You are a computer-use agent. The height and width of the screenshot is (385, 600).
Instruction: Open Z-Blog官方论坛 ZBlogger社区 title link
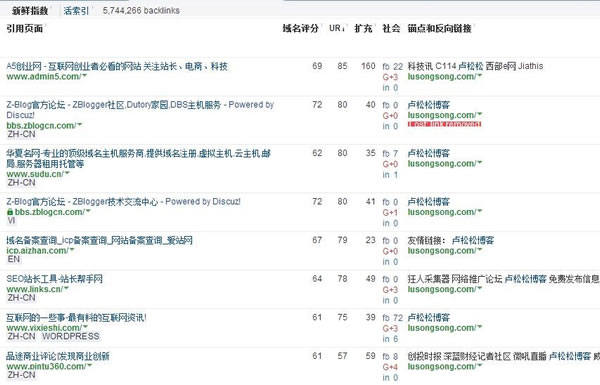[140, 110]
